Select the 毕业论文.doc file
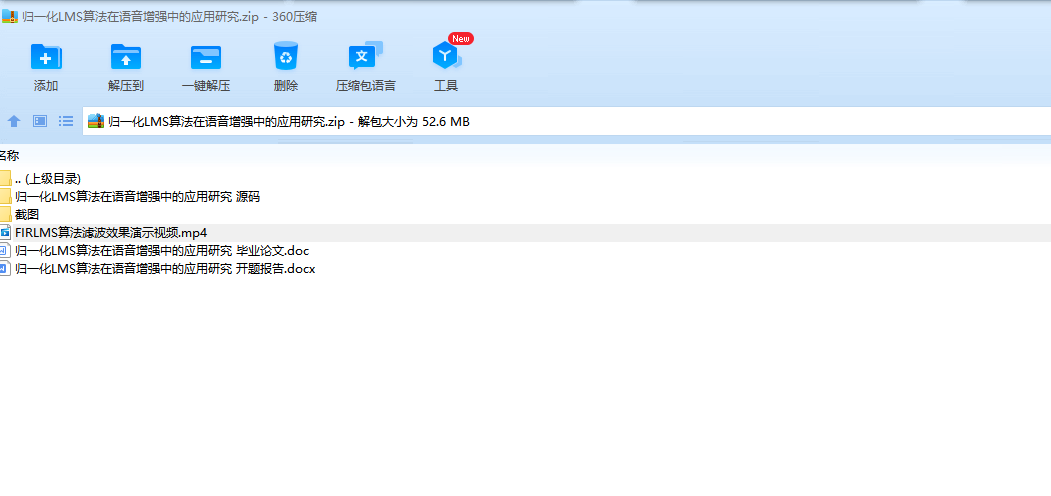 (526, 251)
